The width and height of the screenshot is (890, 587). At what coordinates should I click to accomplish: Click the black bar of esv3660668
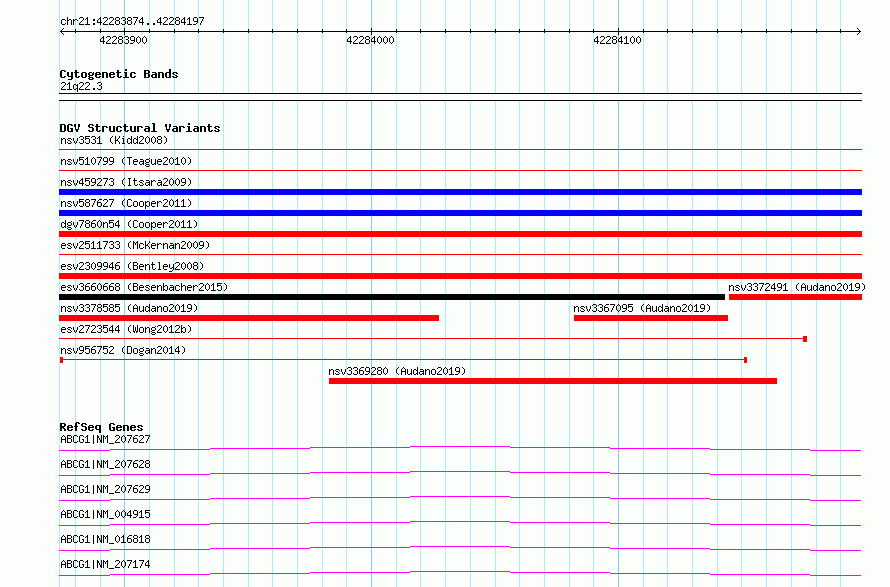392,297
